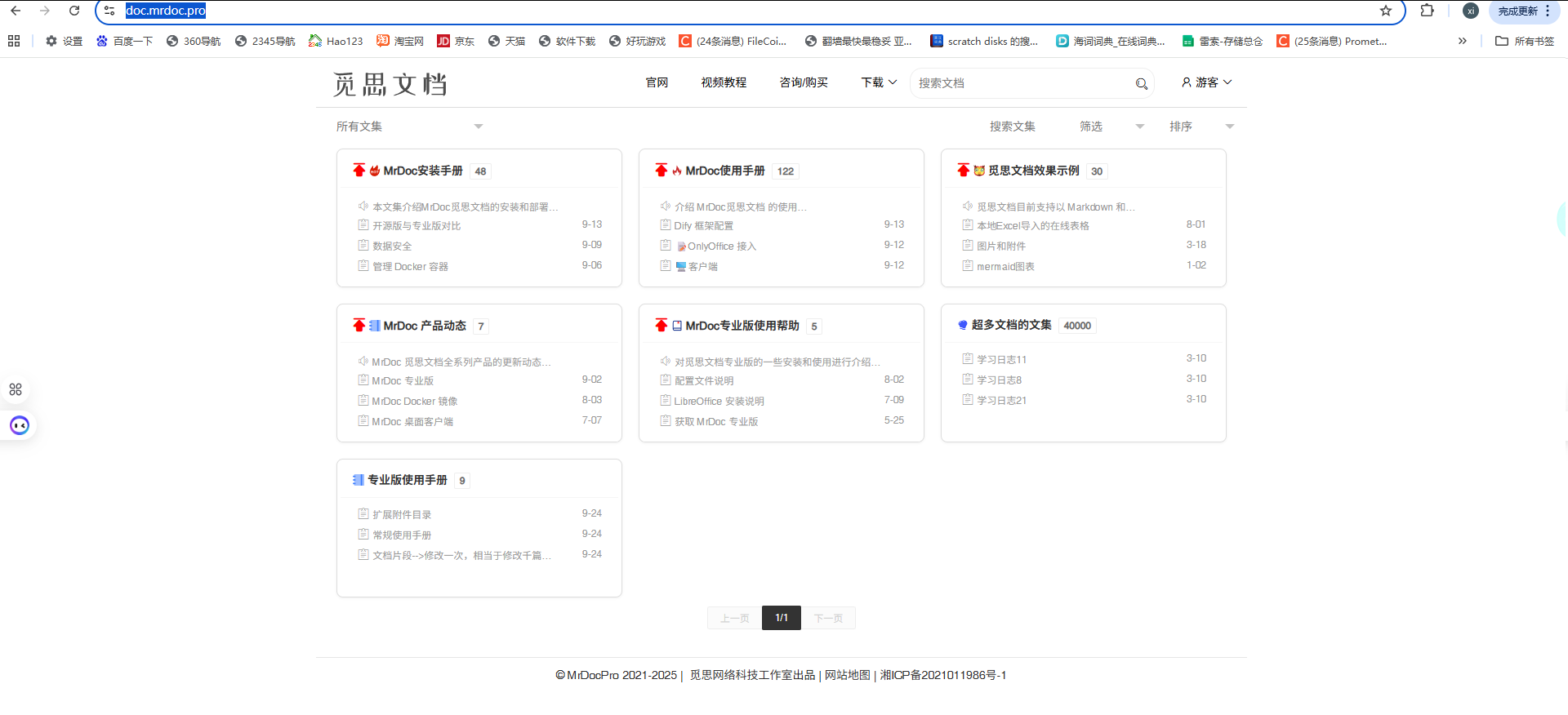Expand the 筛选 filter dropdown
This screenshot has height=715, width=1568.
coord(1111,127)
